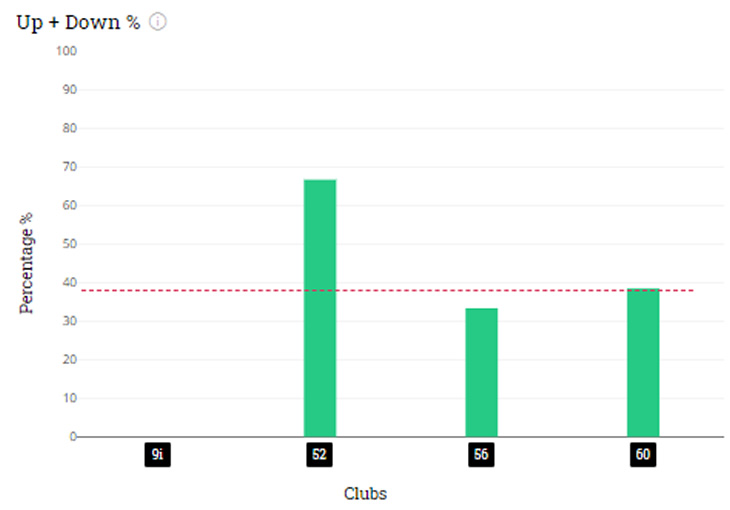
Task: Click the 70 gridline label
Action: click(69, 167)
